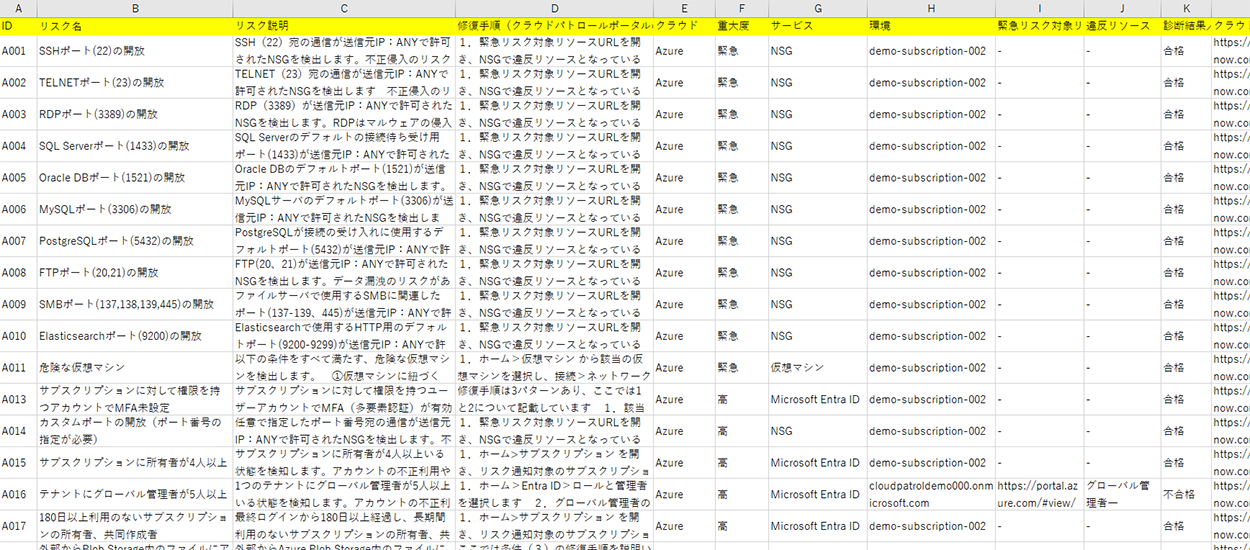The height and width of the screenshot is (550, 1250).
Task: Select cell '危険な仮想マシン'
Action: tap(135, 368)
